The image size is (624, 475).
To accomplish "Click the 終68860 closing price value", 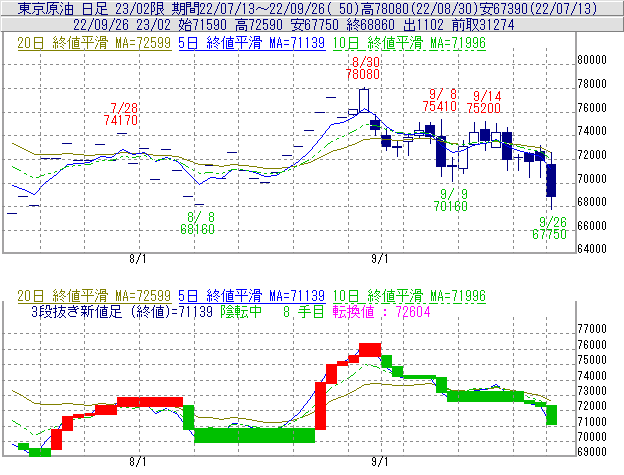I will point(370,25).
